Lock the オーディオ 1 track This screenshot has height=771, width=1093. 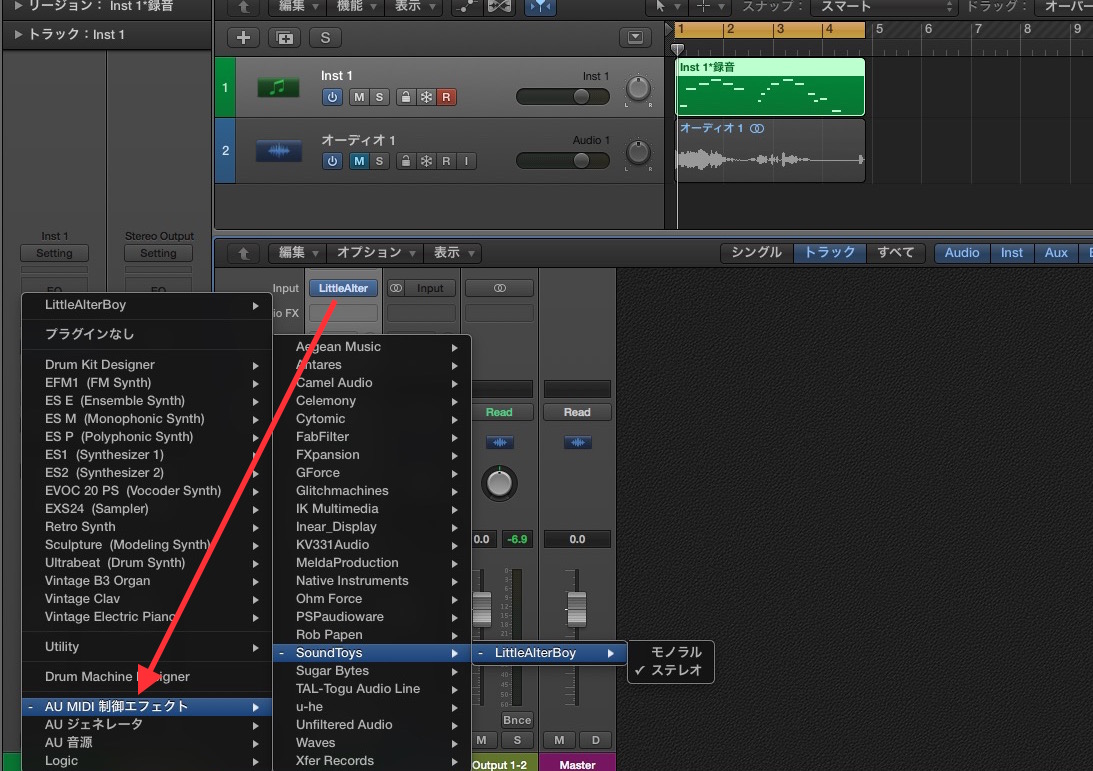point(406,161)
